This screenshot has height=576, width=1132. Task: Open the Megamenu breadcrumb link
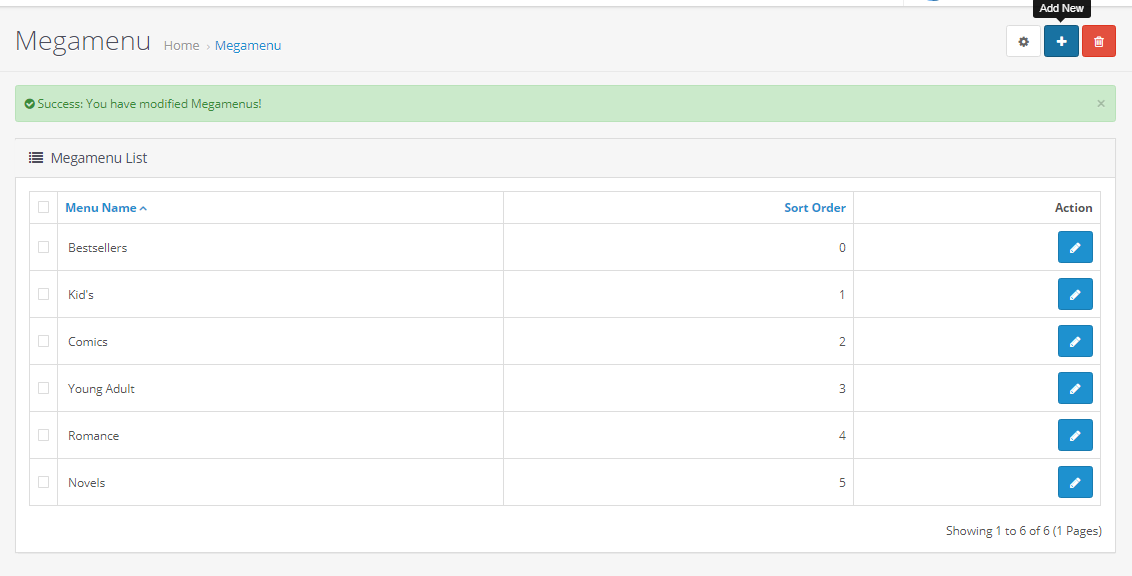pyautogui.click(x=248, y=45)
